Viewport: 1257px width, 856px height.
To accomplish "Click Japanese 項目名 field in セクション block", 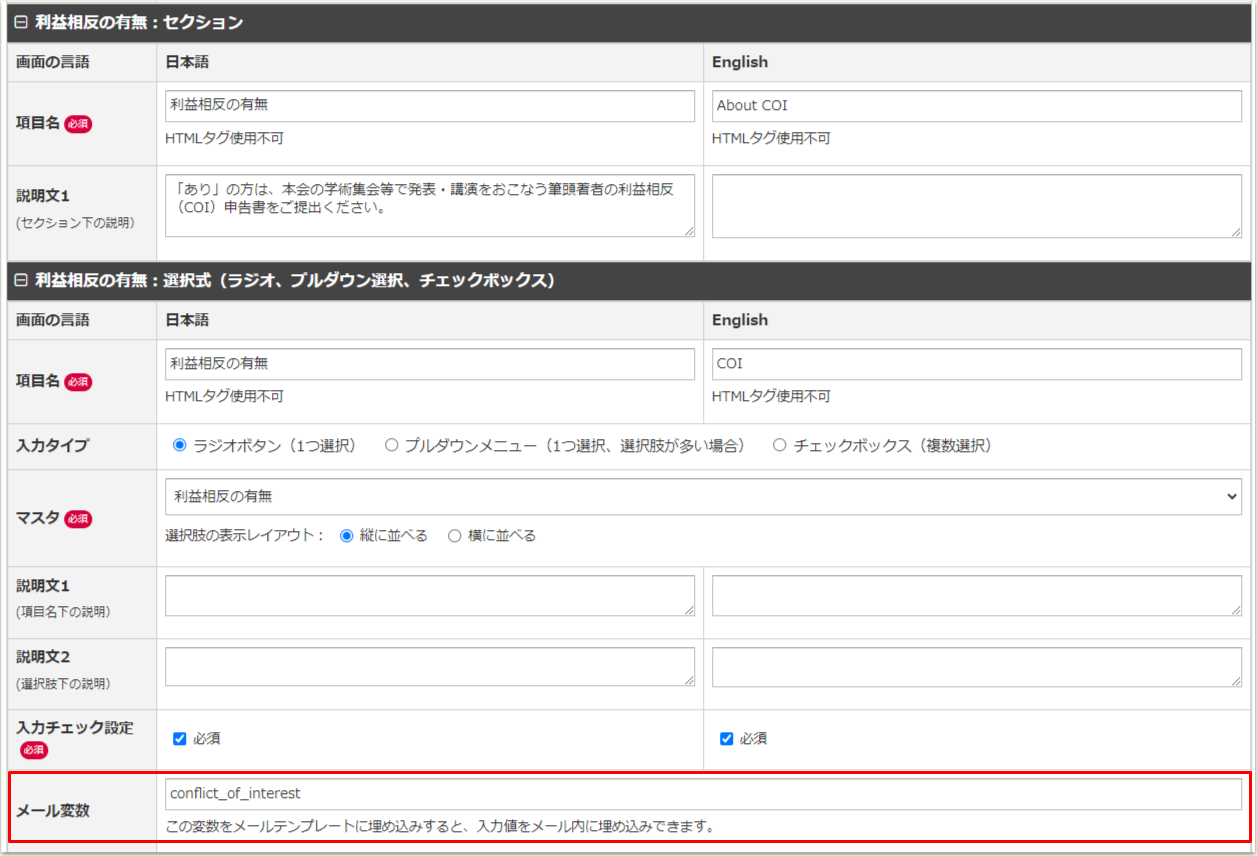I will [429, 106].
